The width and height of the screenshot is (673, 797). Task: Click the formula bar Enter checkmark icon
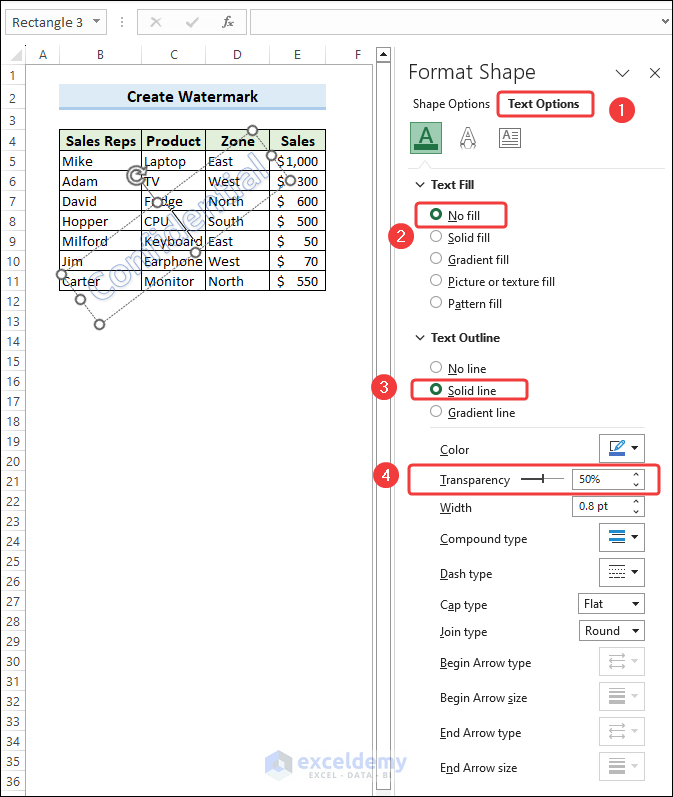pyautogui.click(x=192, y=22)
